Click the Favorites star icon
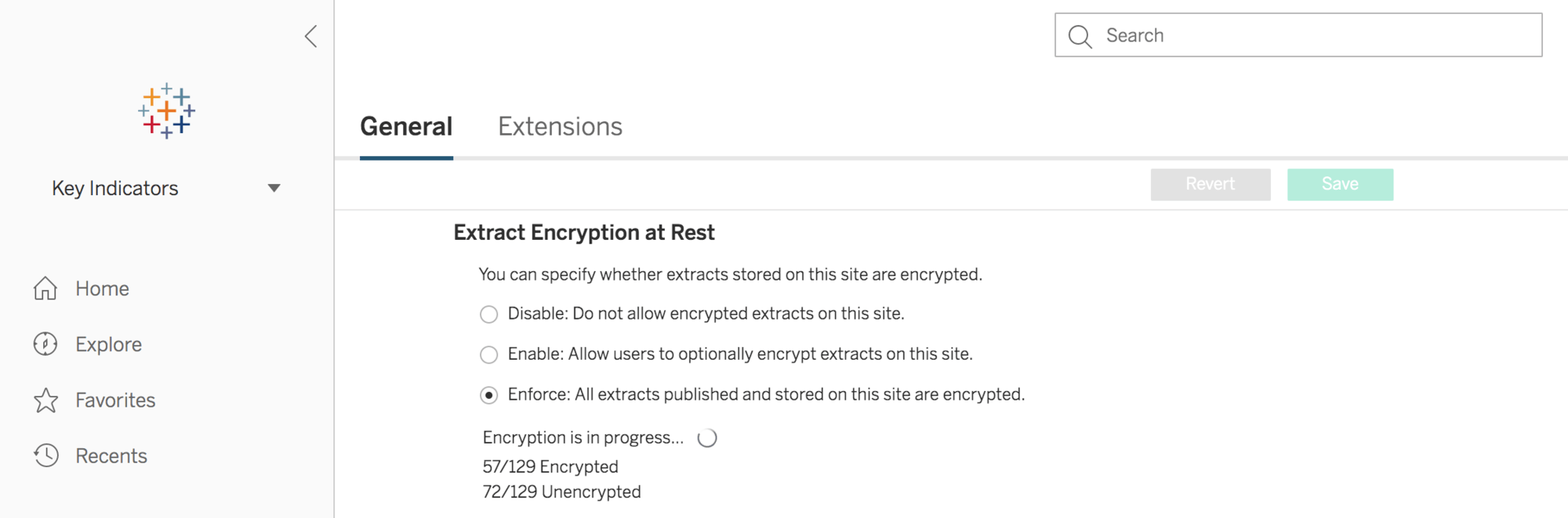The height and width of the screenshot is (518, 1568). 45,400
